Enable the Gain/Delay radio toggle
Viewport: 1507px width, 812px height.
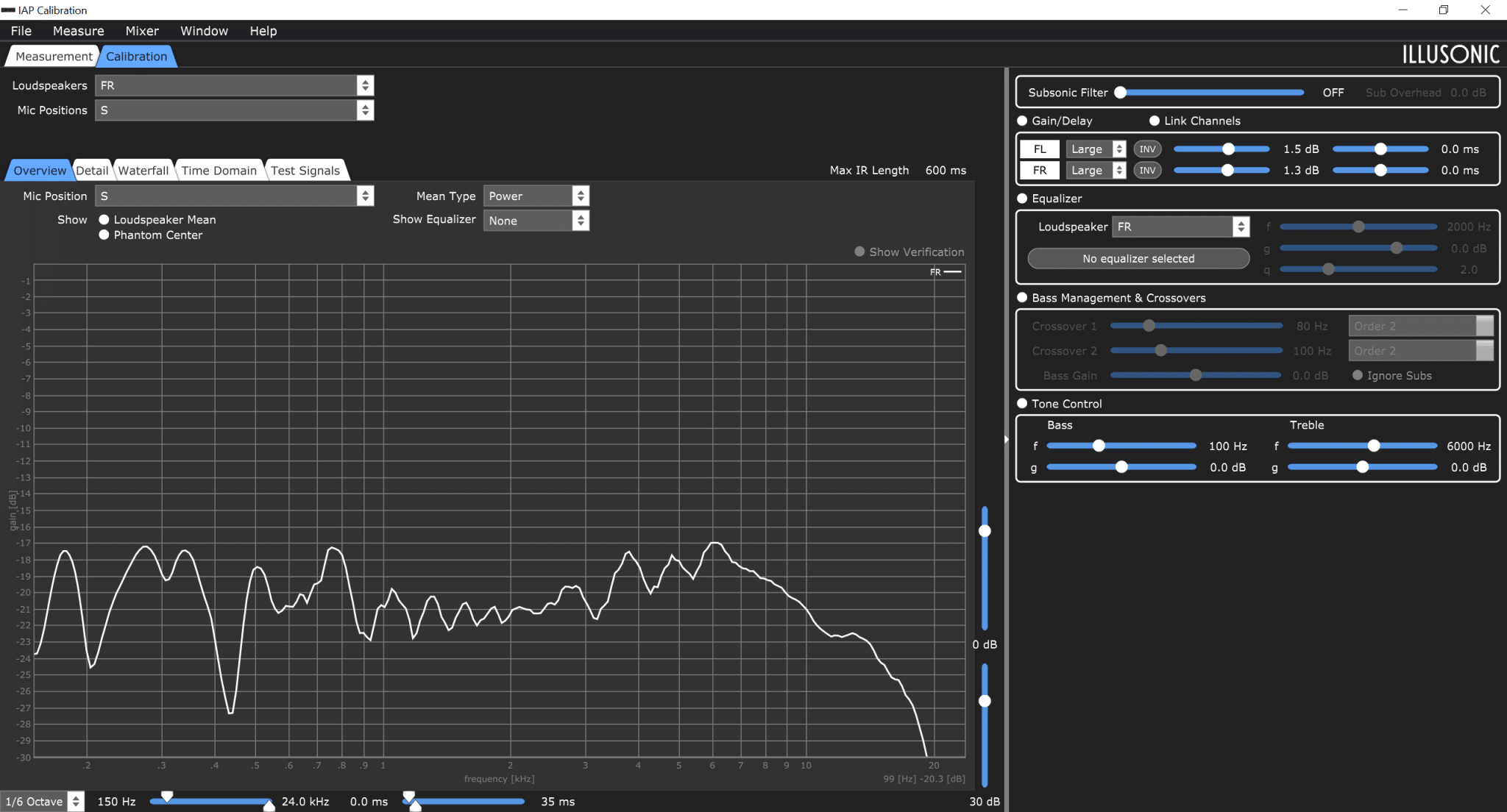click(x=1022, y=121)
